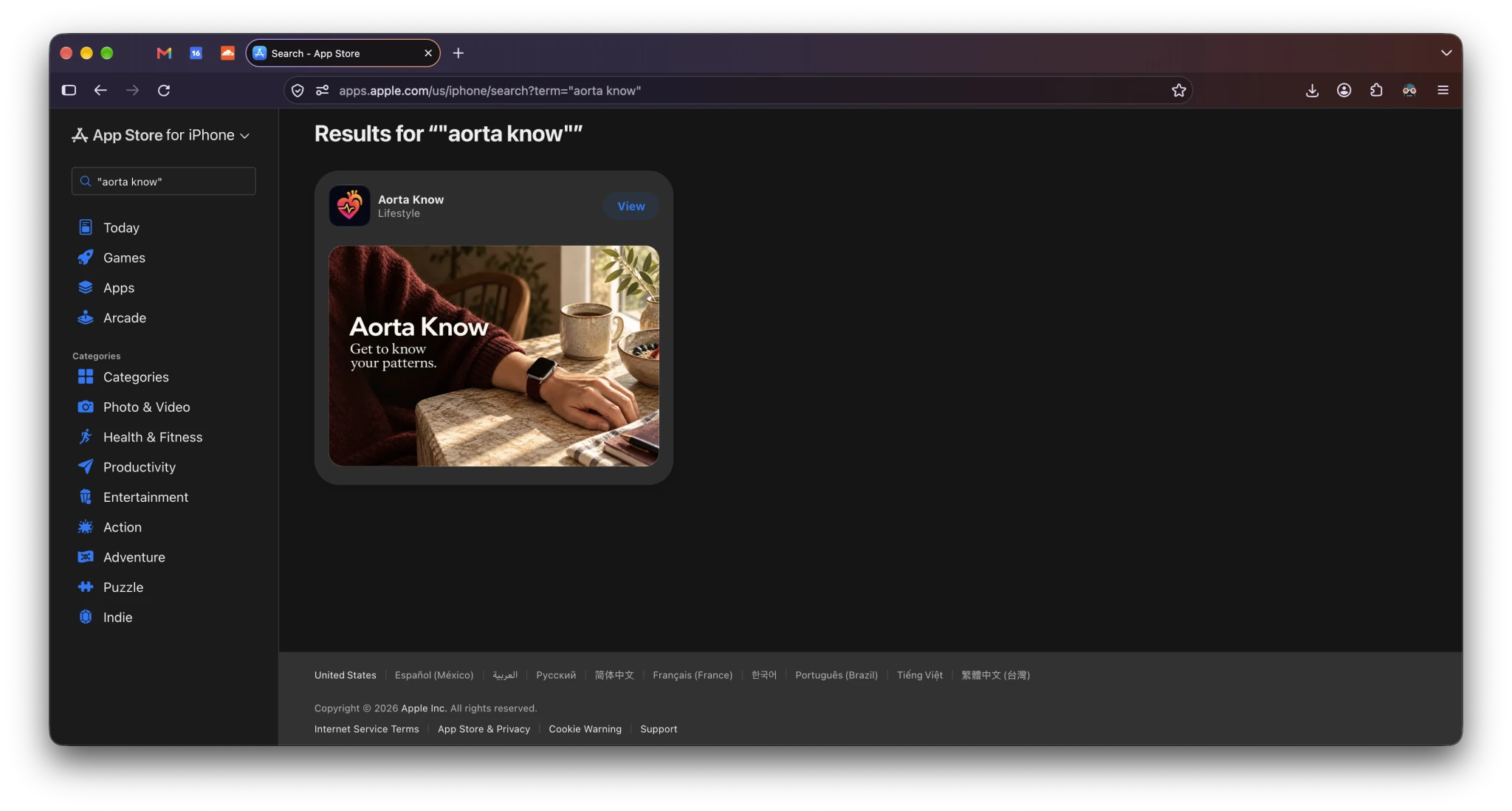The image size is (1512, 811).
Task: Bookmark this page with the star
Action: [x=1178, y=90]
